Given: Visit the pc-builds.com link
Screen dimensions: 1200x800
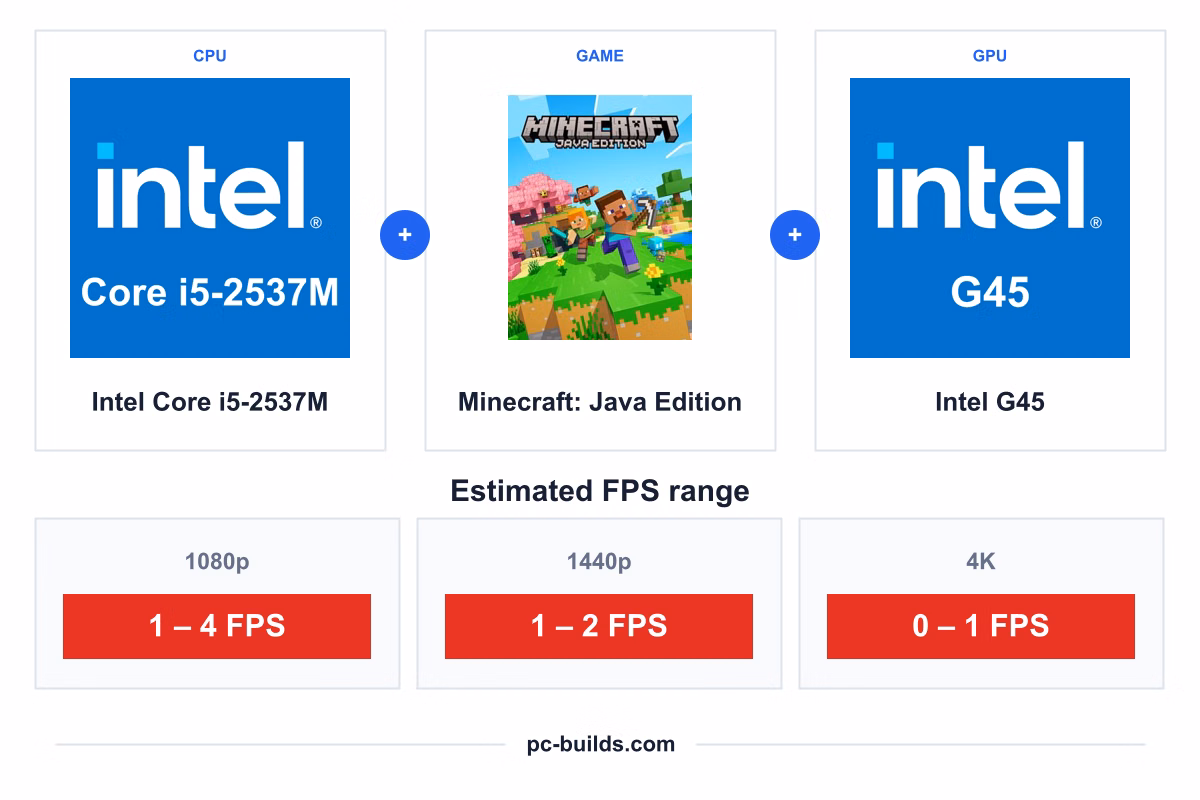Looking at the screenshot, I should [x=601, y=744].
